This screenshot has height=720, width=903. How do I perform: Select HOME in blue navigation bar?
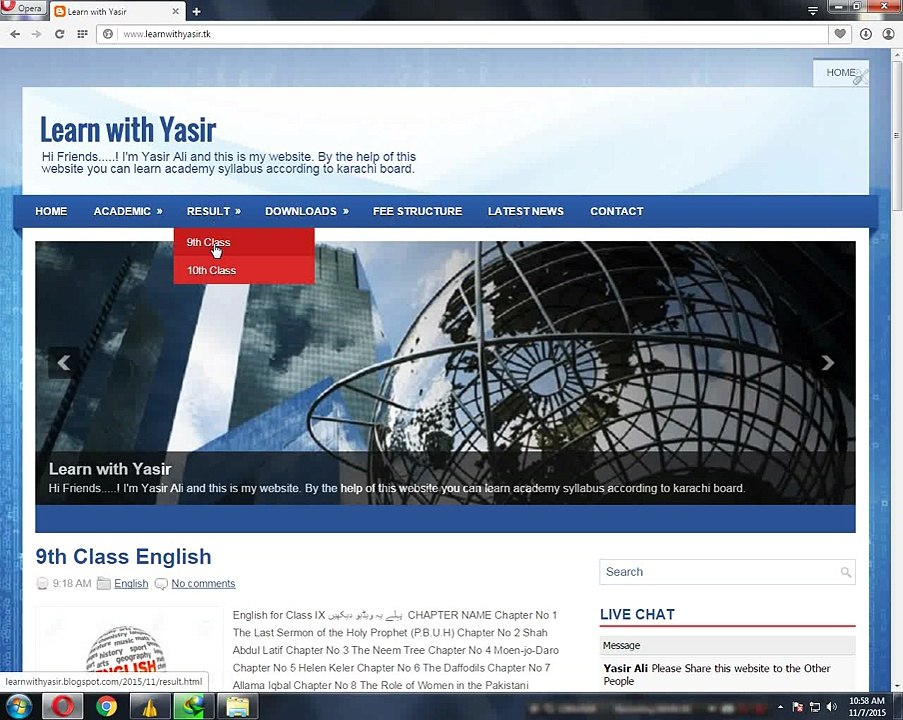(51, 211)
